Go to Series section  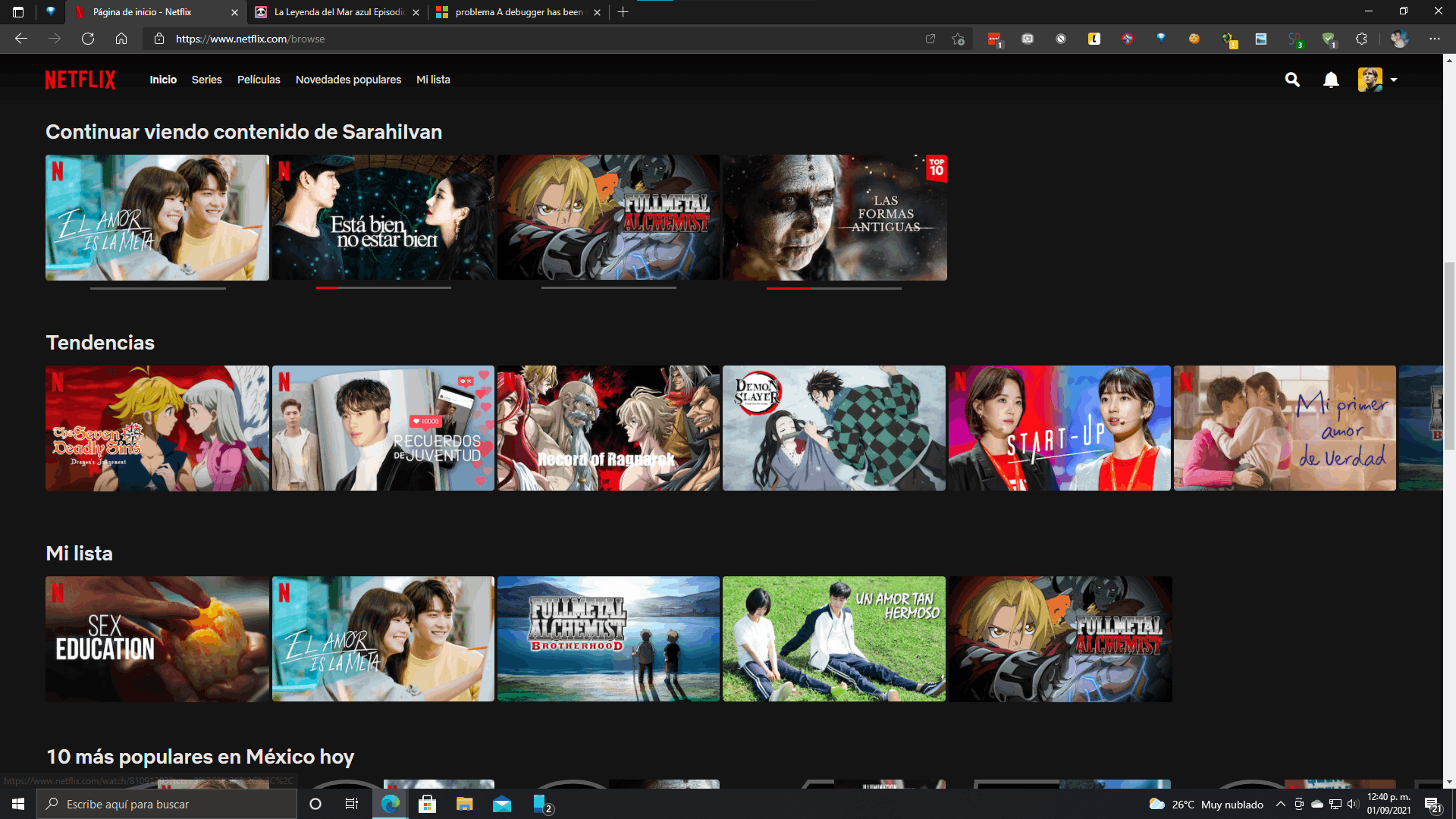pyautogui.click(x=206, y=80)
